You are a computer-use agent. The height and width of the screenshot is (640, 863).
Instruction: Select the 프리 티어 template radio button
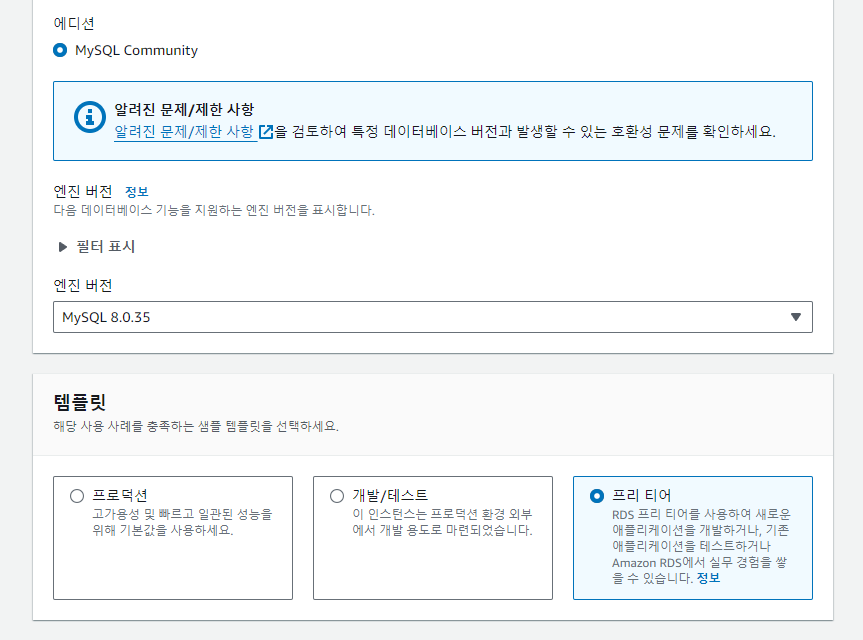click(x=597, y=496)
